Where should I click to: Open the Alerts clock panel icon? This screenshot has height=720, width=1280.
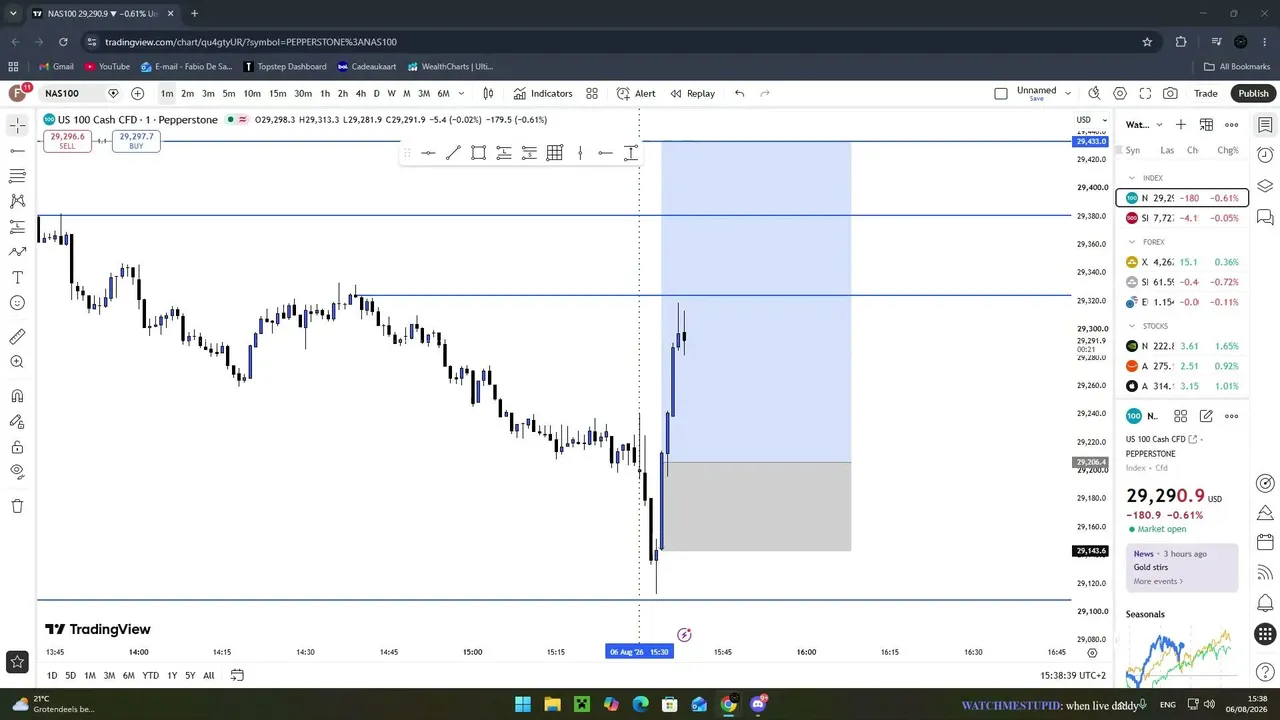1265,155
